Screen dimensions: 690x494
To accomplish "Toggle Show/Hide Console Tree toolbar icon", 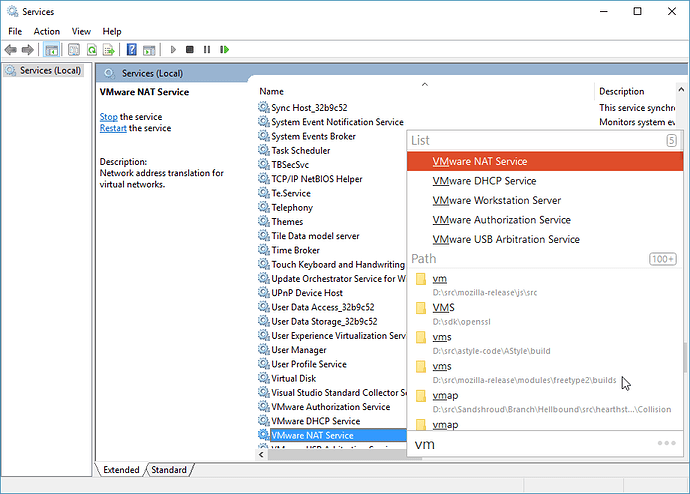I will [51, 50].
